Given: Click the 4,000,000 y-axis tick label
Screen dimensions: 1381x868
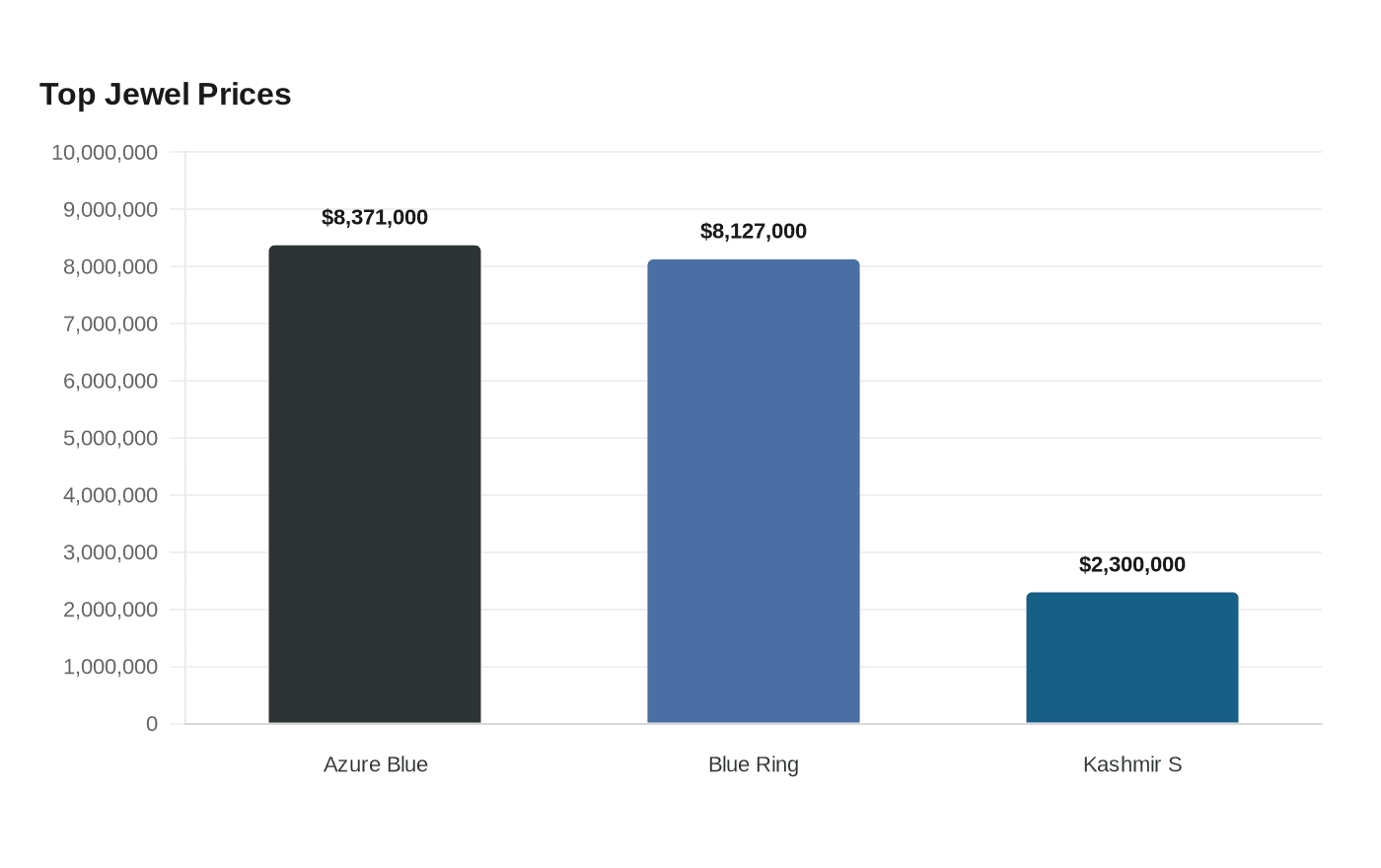Looking at the screenshot, I should [x=110, y=495].
